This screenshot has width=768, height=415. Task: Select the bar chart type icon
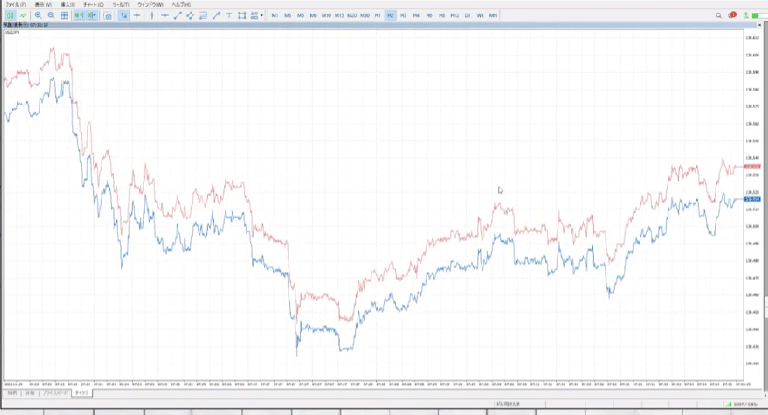point(10,16)
